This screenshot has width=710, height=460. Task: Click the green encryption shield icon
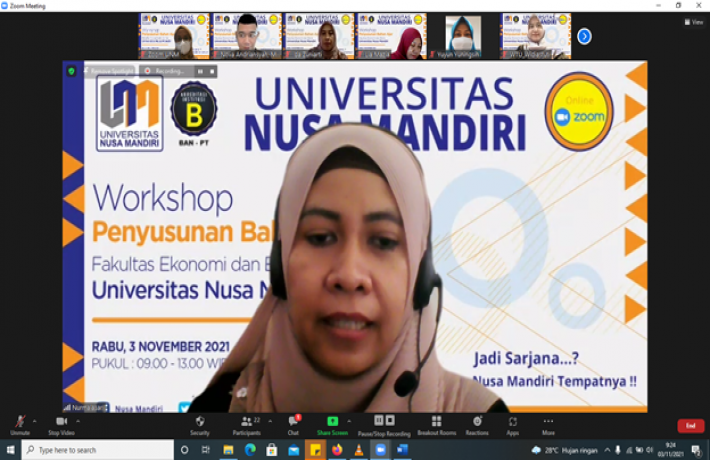(x=71, y=71)
